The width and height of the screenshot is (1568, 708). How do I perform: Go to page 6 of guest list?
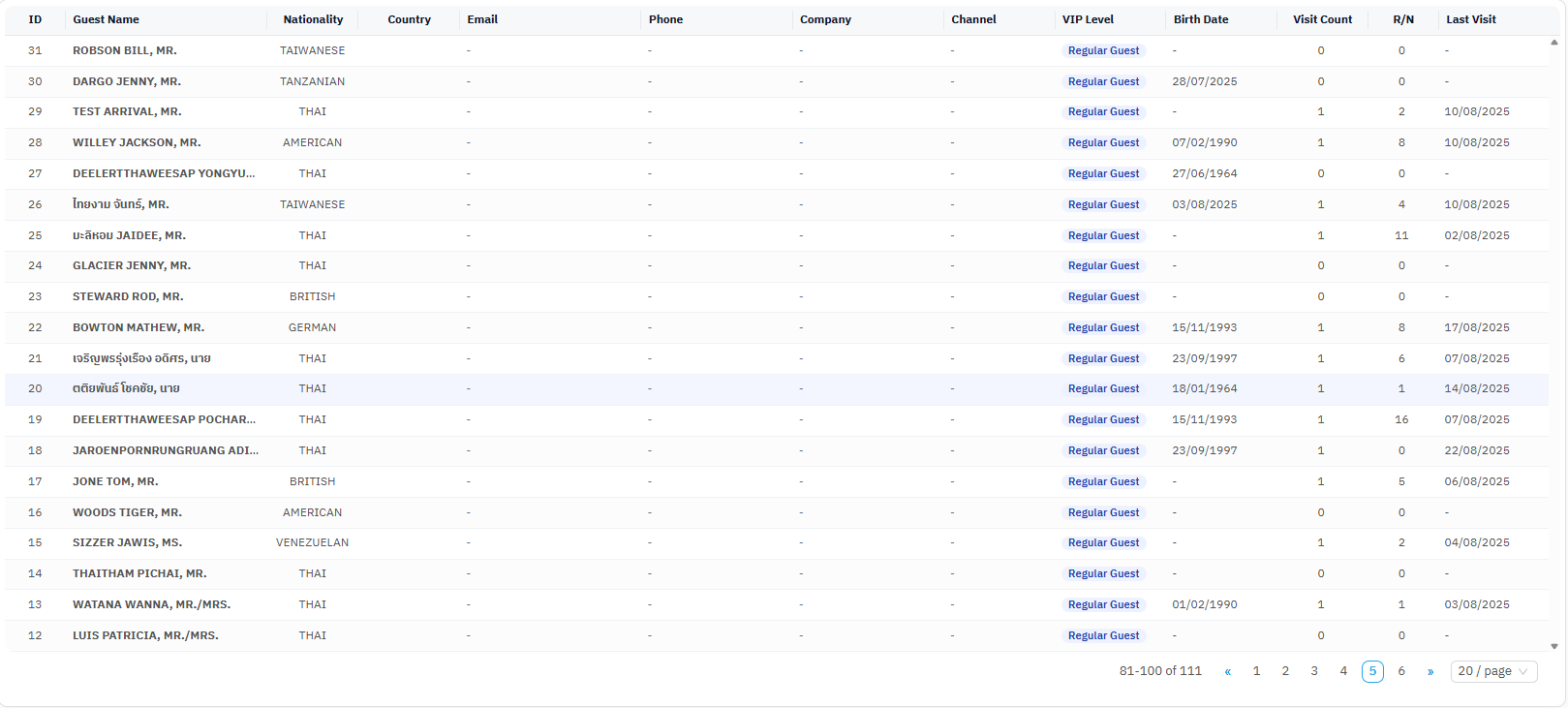click(1400, 671)
